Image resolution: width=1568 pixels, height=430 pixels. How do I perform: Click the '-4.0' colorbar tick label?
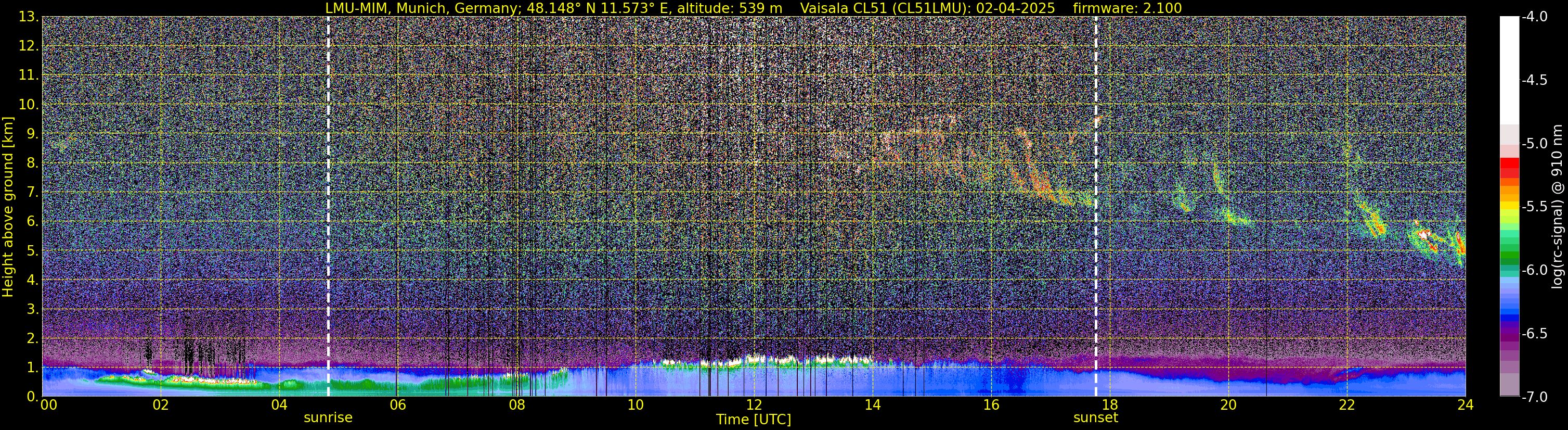point(1535,17)
